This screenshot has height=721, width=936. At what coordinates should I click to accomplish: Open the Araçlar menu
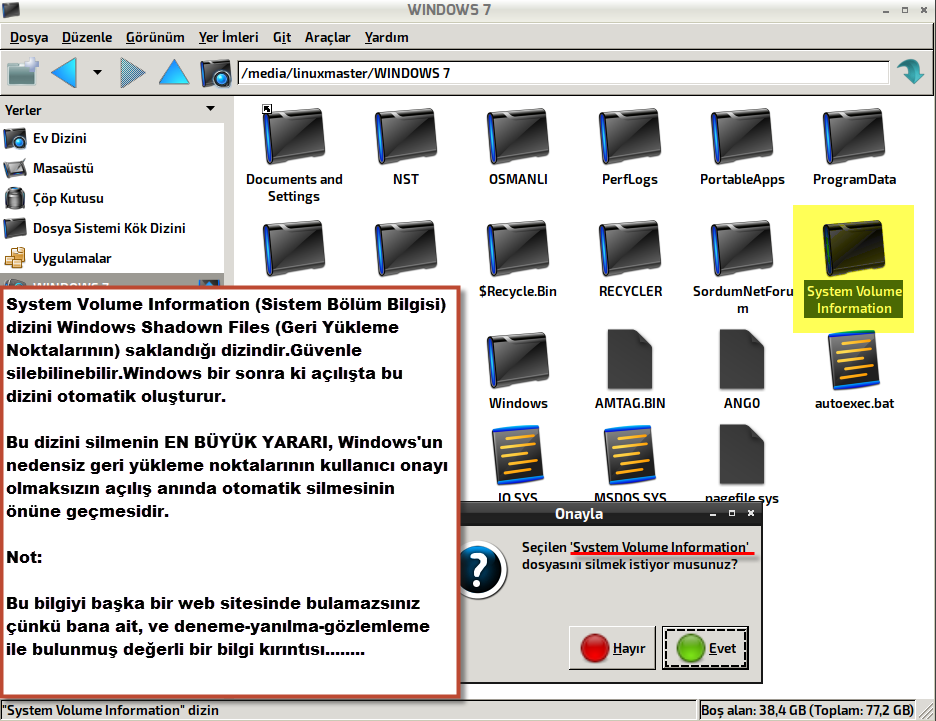click(327, 37)
